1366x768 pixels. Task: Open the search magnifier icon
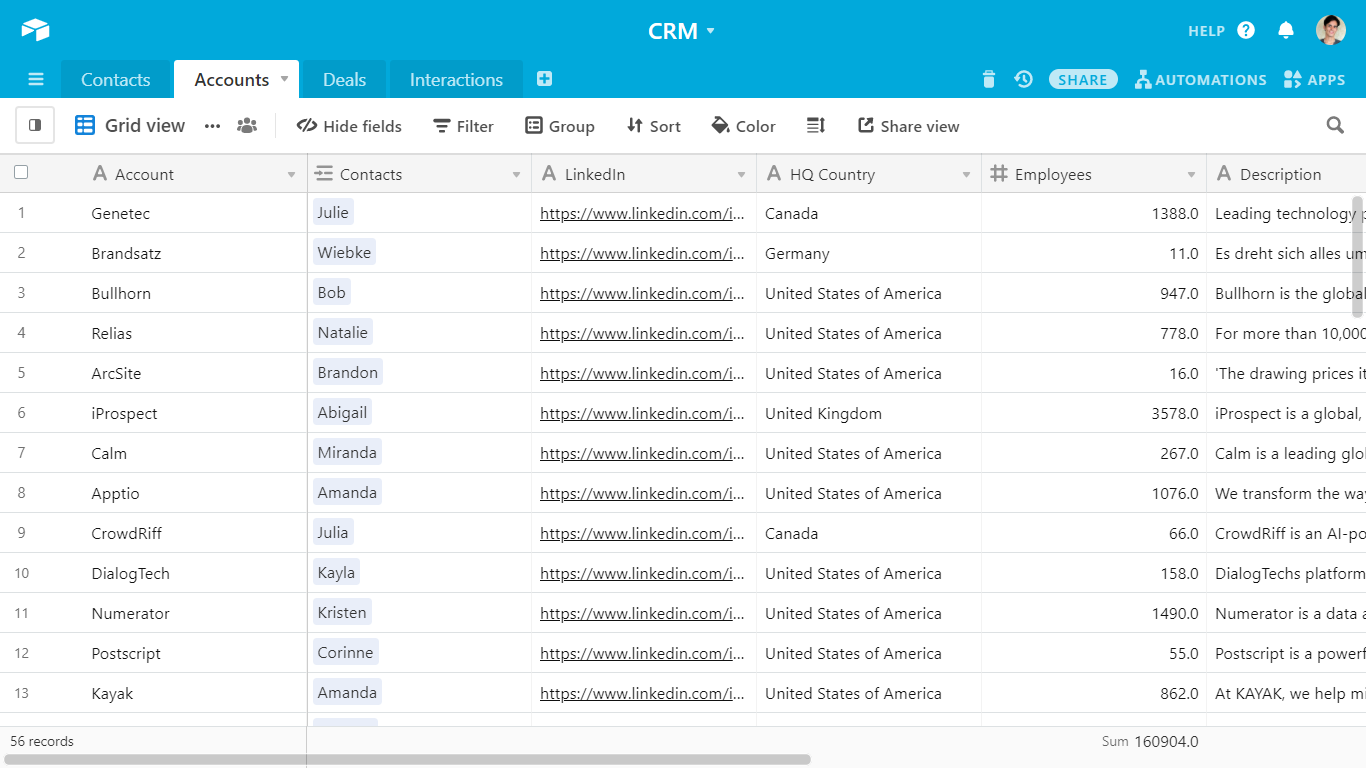tap(1335, 125)
